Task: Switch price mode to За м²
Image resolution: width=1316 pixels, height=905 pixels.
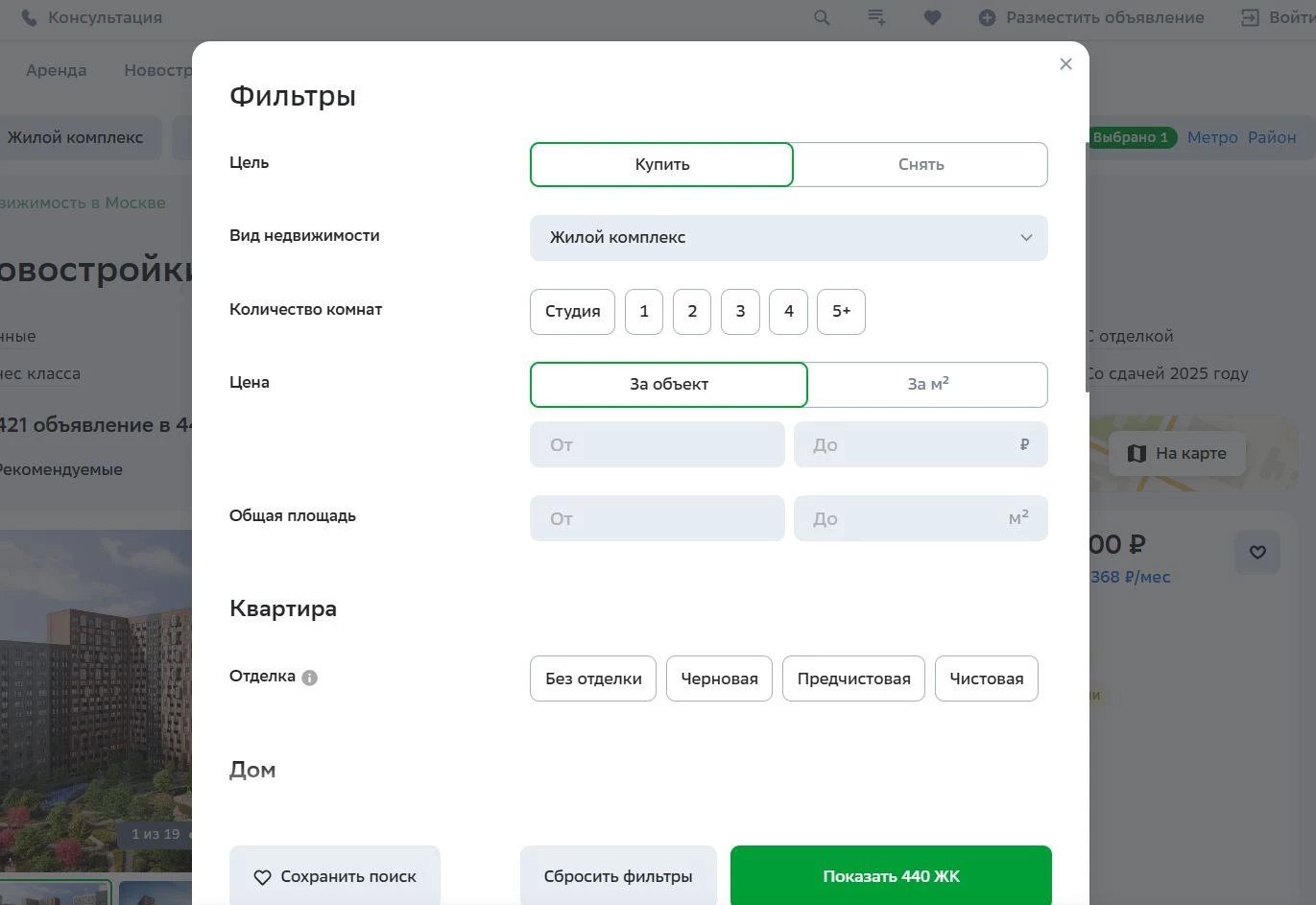Action: [x=925, y=384]
